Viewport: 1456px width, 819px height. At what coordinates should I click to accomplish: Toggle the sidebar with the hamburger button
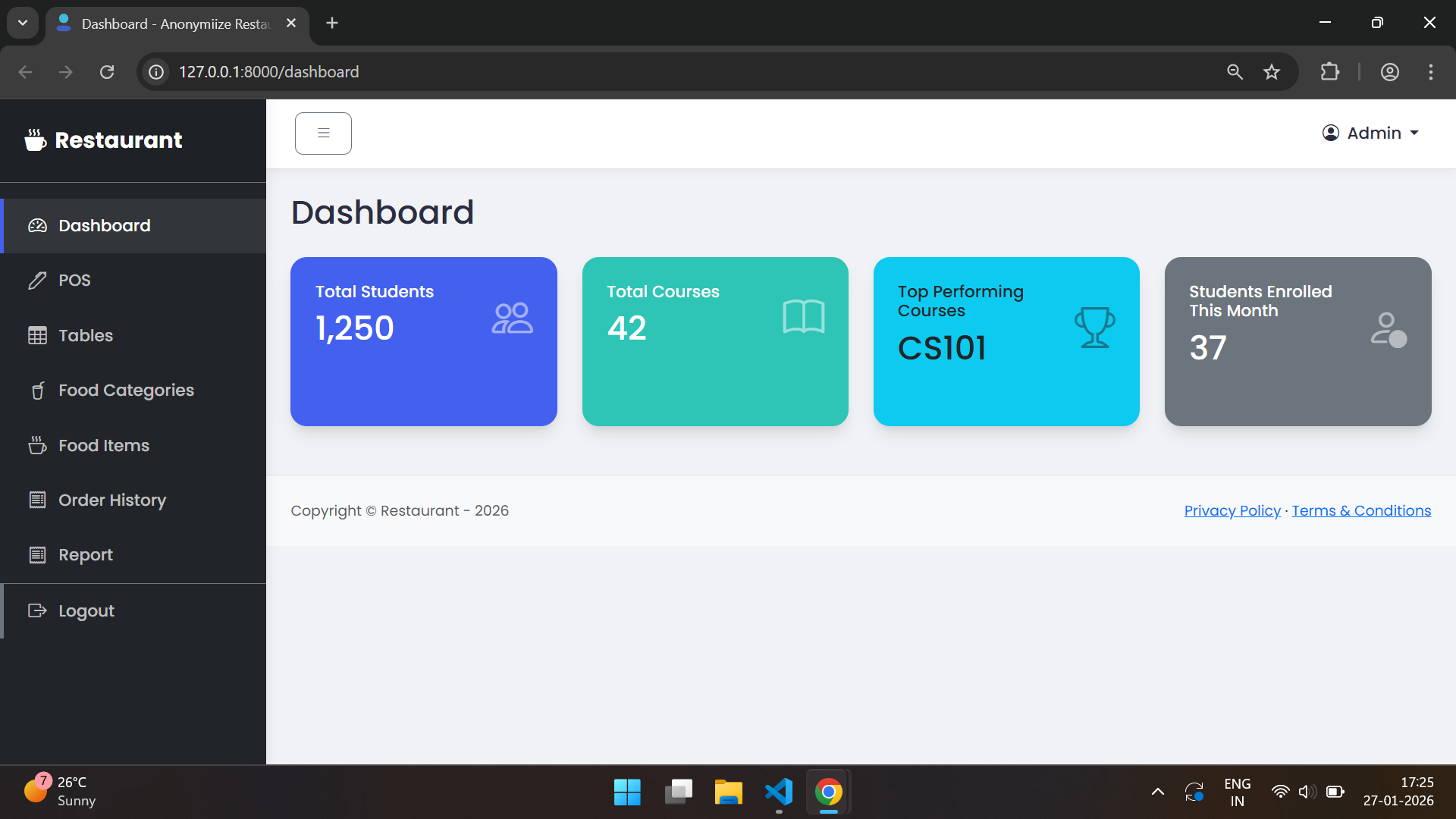[323, 133]
